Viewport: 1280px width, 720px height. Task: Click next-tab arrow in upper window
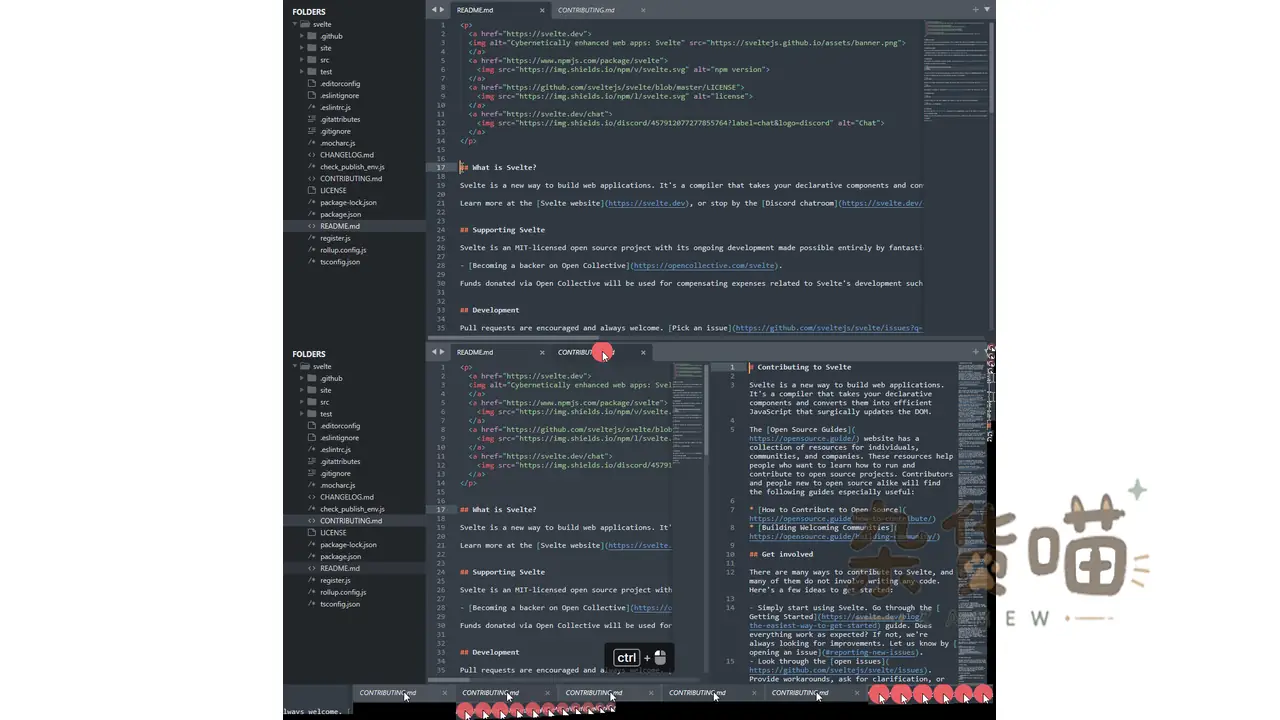click(x=442, y=10)
